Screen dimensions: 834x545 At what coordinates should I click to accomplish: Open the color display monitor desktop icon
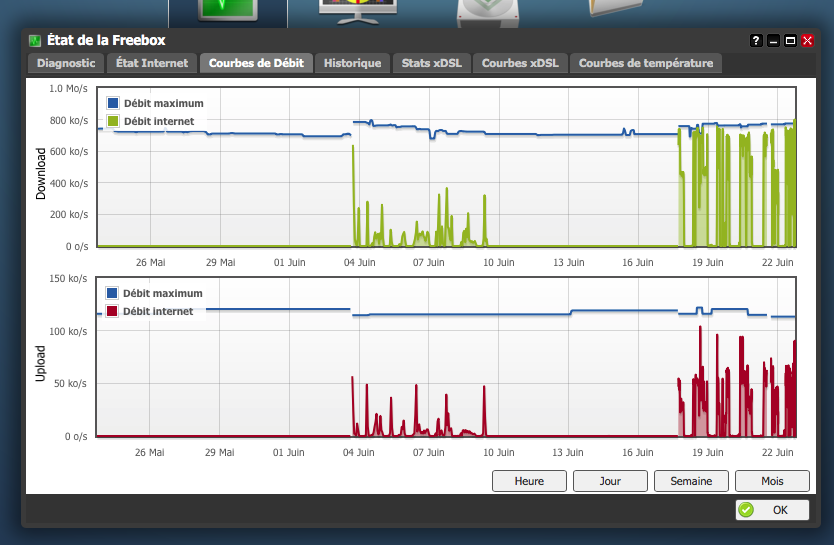(357, 11)
